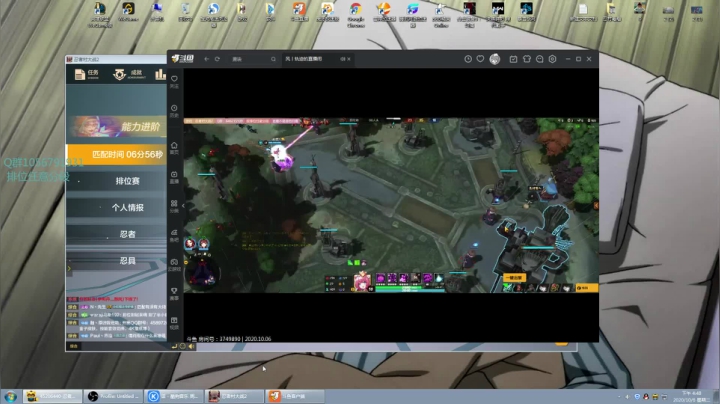Open Games in the Douyu sidebar
The width and height of the screenshot is (720, 404).
point(174,264)
